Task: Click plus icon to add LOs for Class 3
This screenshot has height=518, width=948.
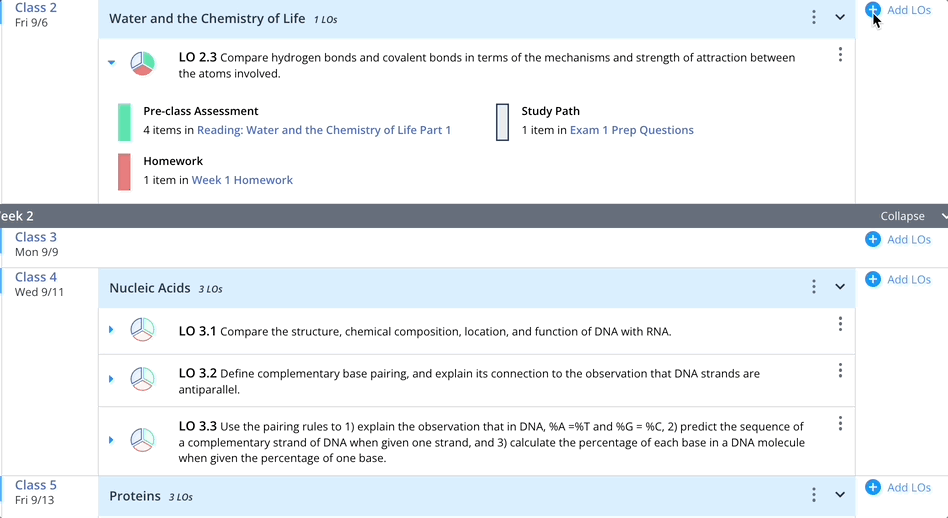Action: (x=873, y=240)
